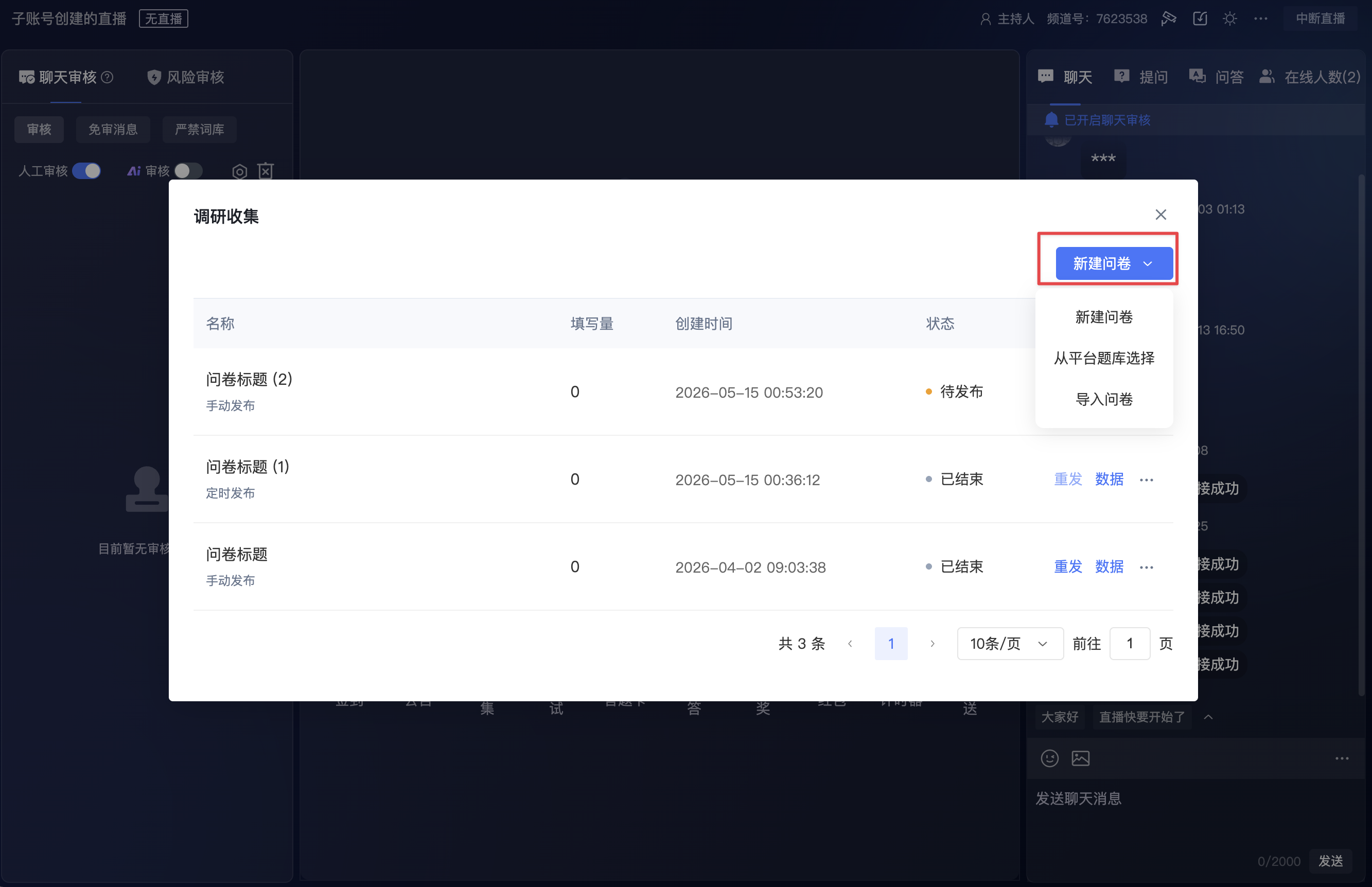
Task: Open the 10条/页 page size dropdown
Action: click(x=1010, y=643)
